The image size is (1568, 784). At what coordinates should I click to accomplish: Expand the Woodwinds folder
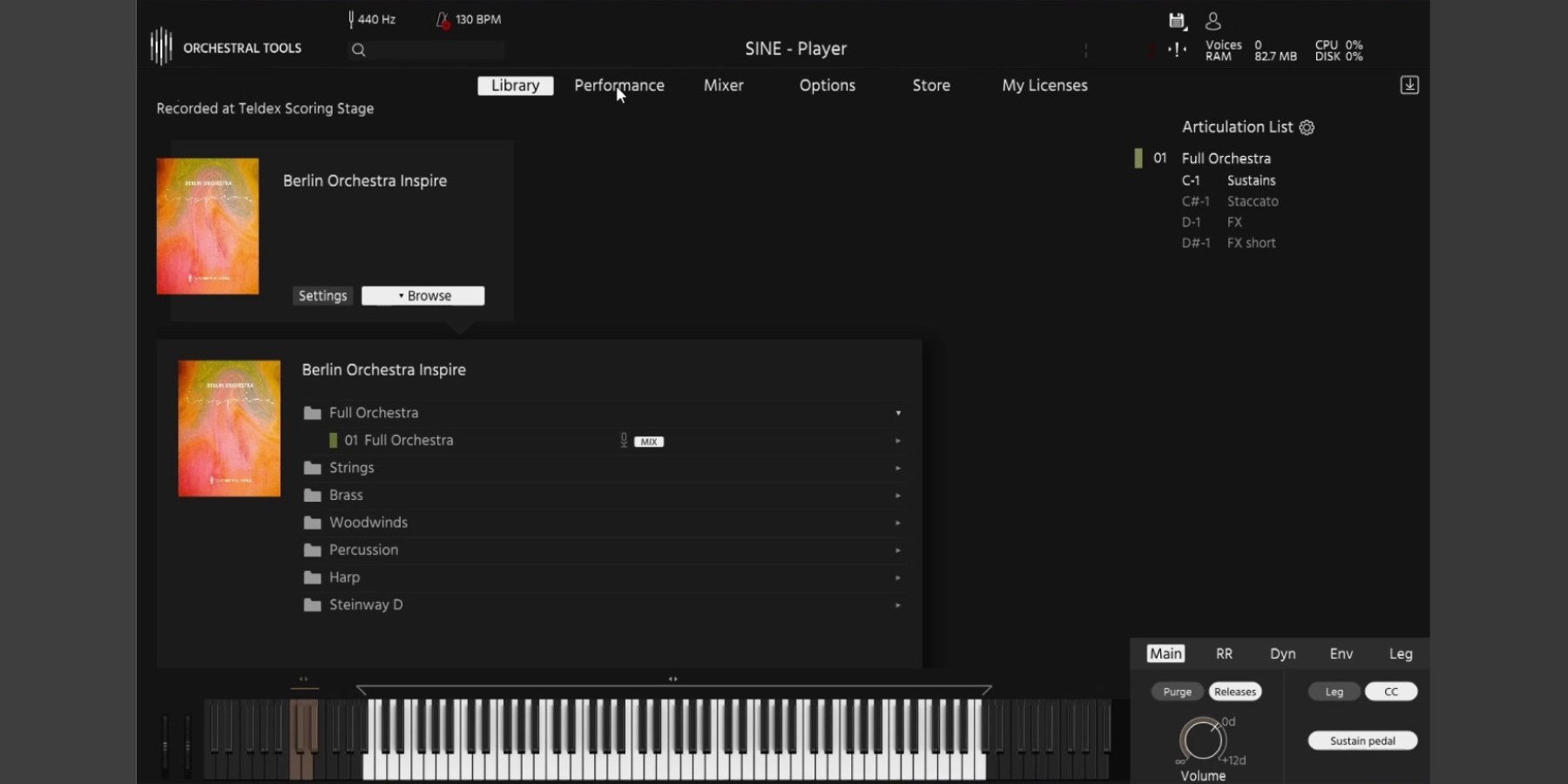point(368,523)
